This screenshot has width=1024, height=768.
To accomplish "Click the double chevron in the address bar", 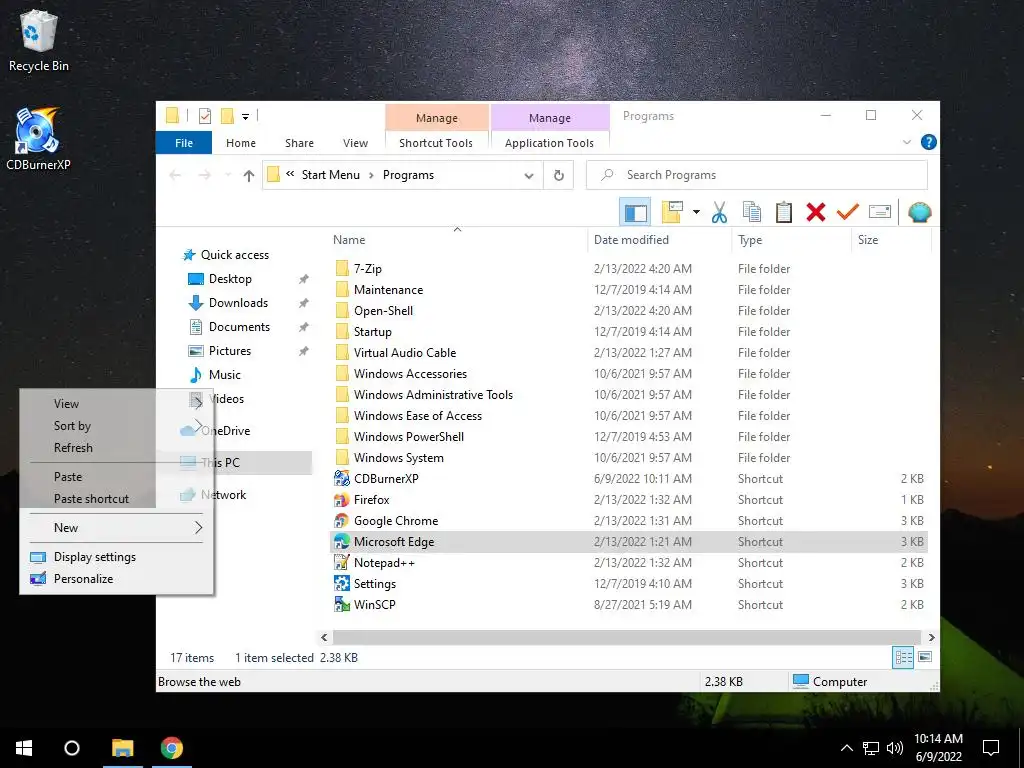I will point(290,174).
